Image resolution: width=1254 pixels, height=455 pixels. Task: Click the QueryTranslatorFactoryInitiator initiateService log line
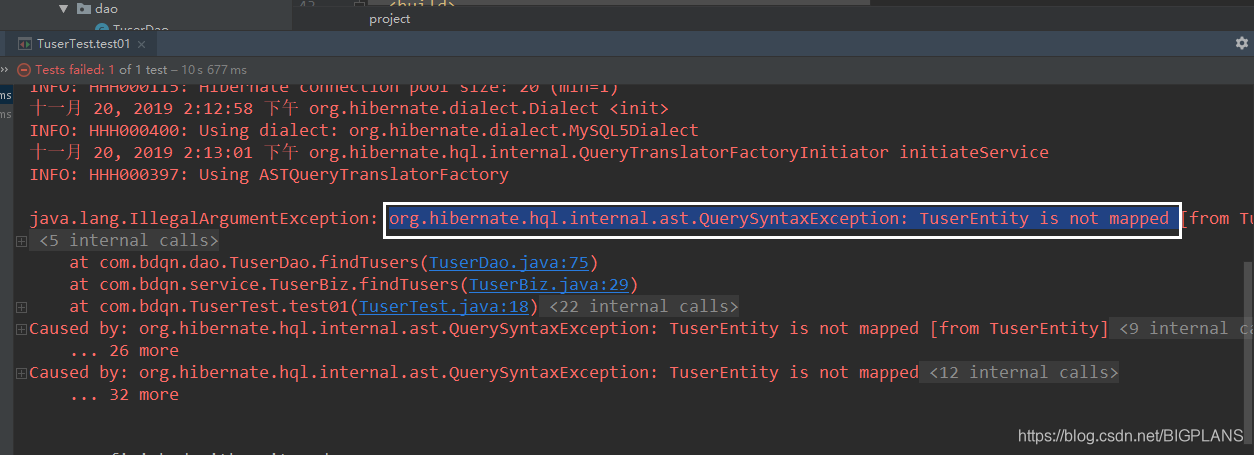pos(539,152)
